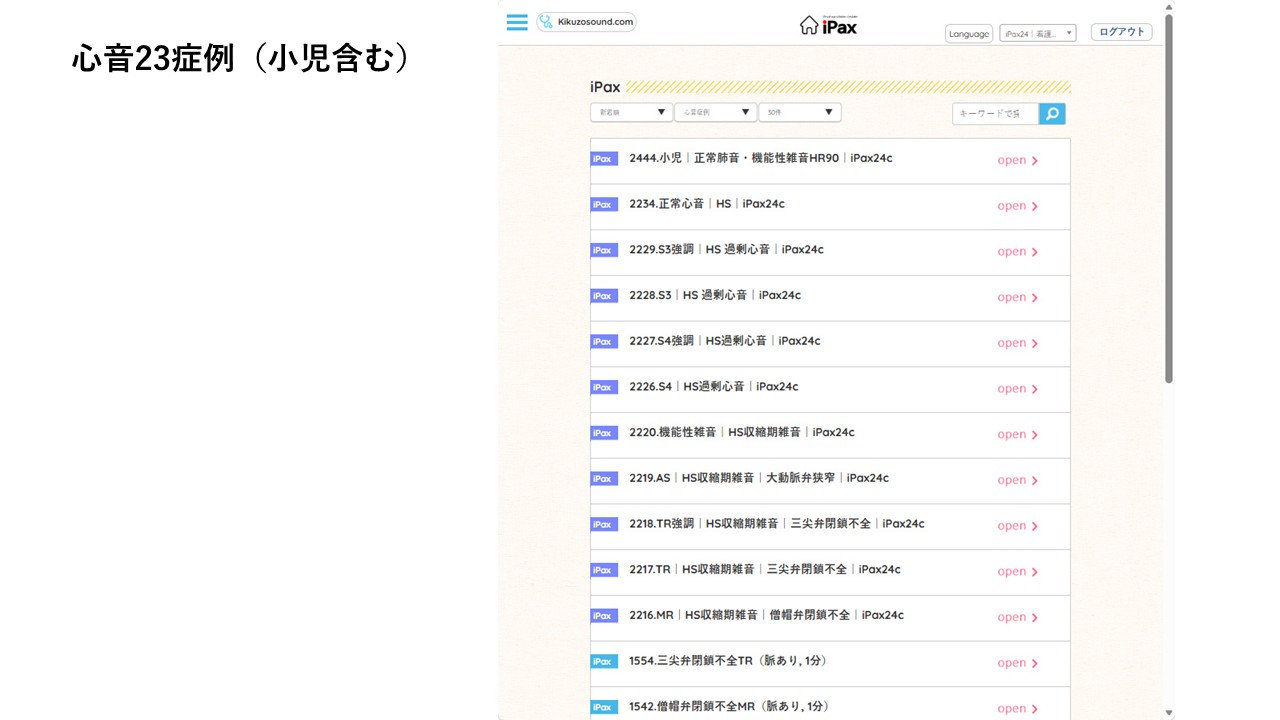1280x720 pixels.
Task: Expand the 心音症例 category dropdown
Action: point(715,113)
